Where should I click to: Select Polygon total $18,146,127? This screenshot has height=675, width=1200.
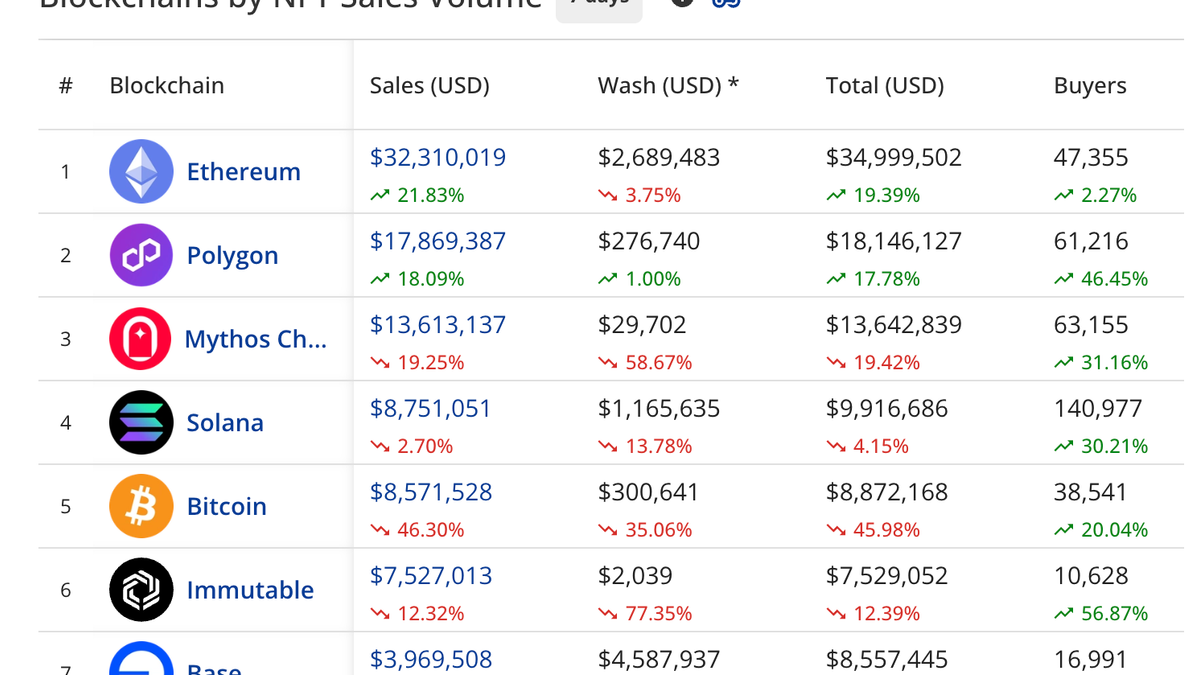[x=894, y=241]
